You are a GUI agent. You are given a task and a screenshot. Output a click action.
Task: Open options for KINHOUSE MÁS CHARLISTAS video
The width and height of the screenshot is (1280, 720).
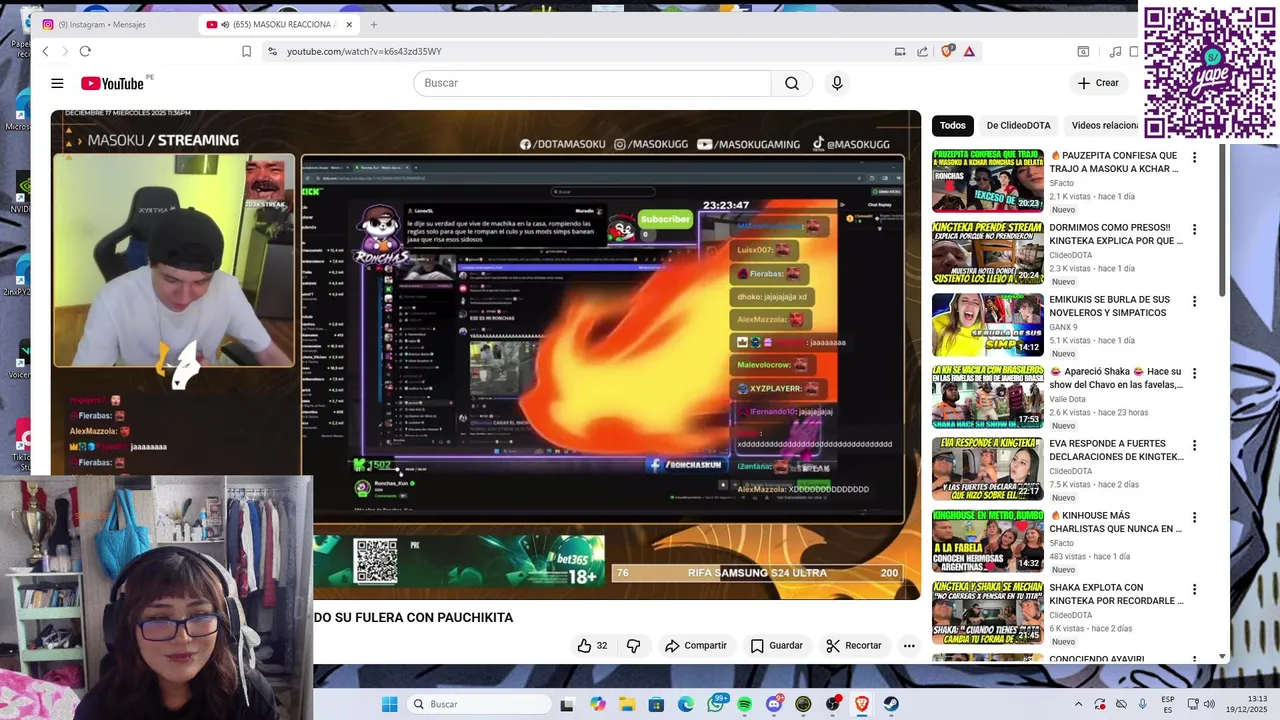1194,517
